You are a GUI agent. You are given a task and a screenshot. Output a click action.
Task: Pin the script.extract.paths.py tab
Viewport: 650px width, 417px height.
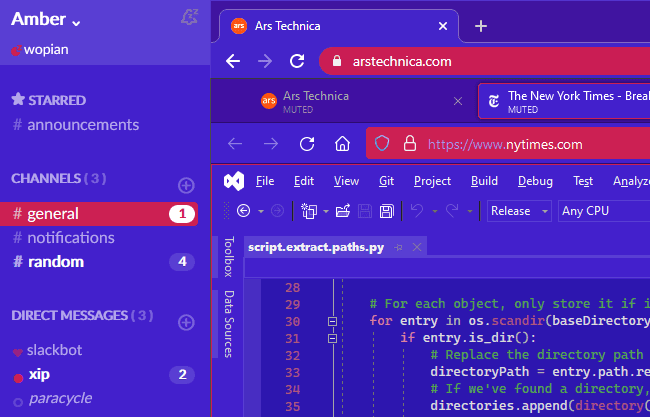pos(399,247)
